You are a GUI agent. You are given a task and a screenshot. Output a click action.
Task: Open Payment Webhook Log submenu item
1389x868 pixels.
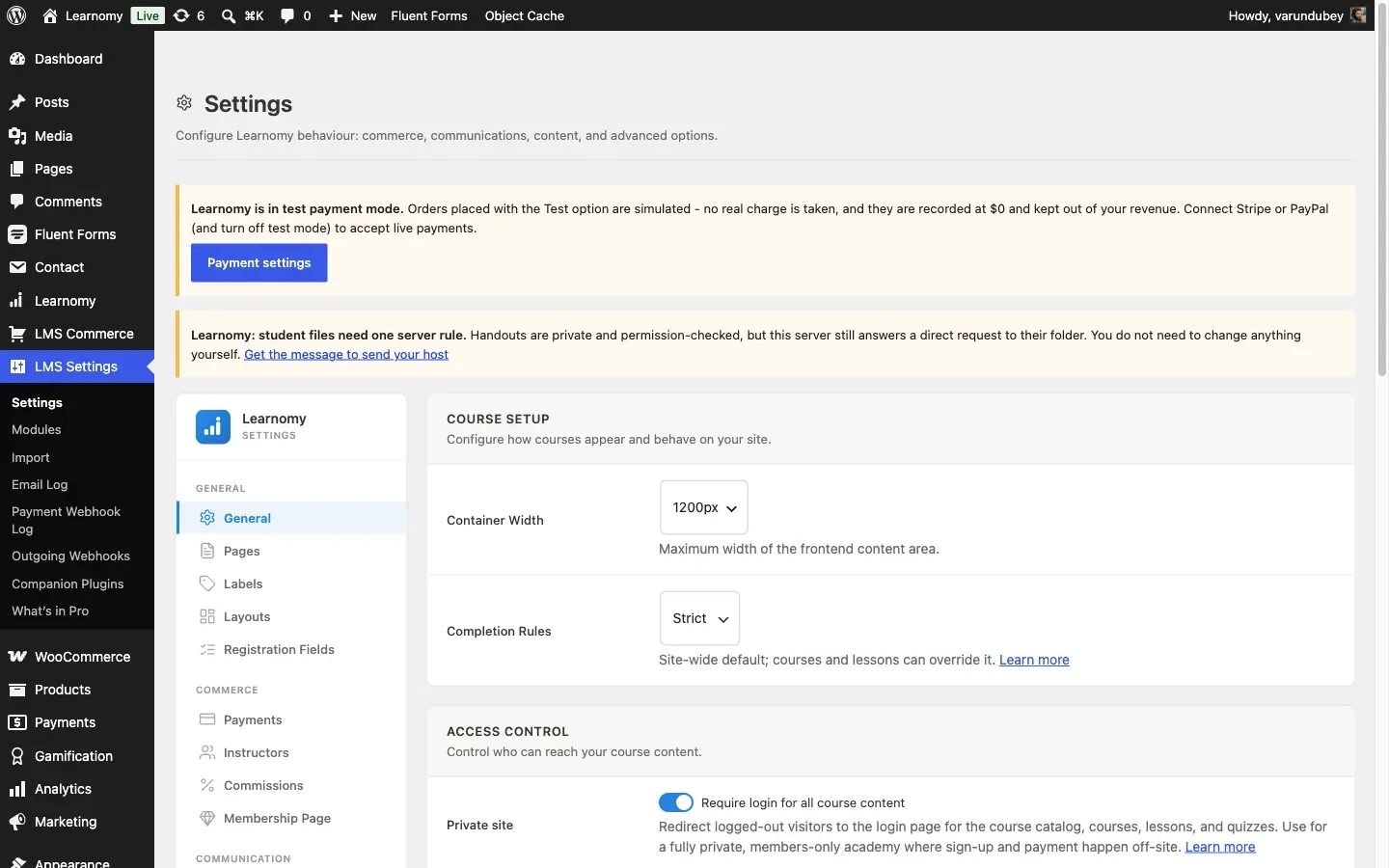[77, 520]
